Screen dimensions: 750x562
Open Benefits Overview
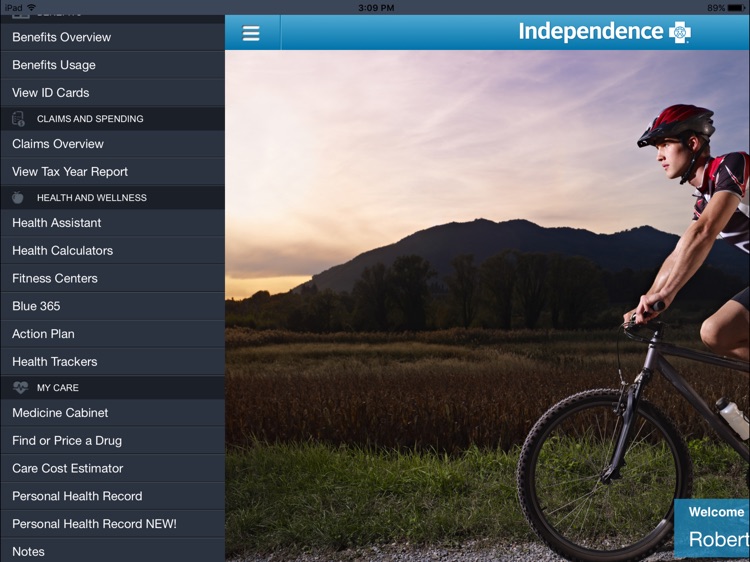click(112, 37)
